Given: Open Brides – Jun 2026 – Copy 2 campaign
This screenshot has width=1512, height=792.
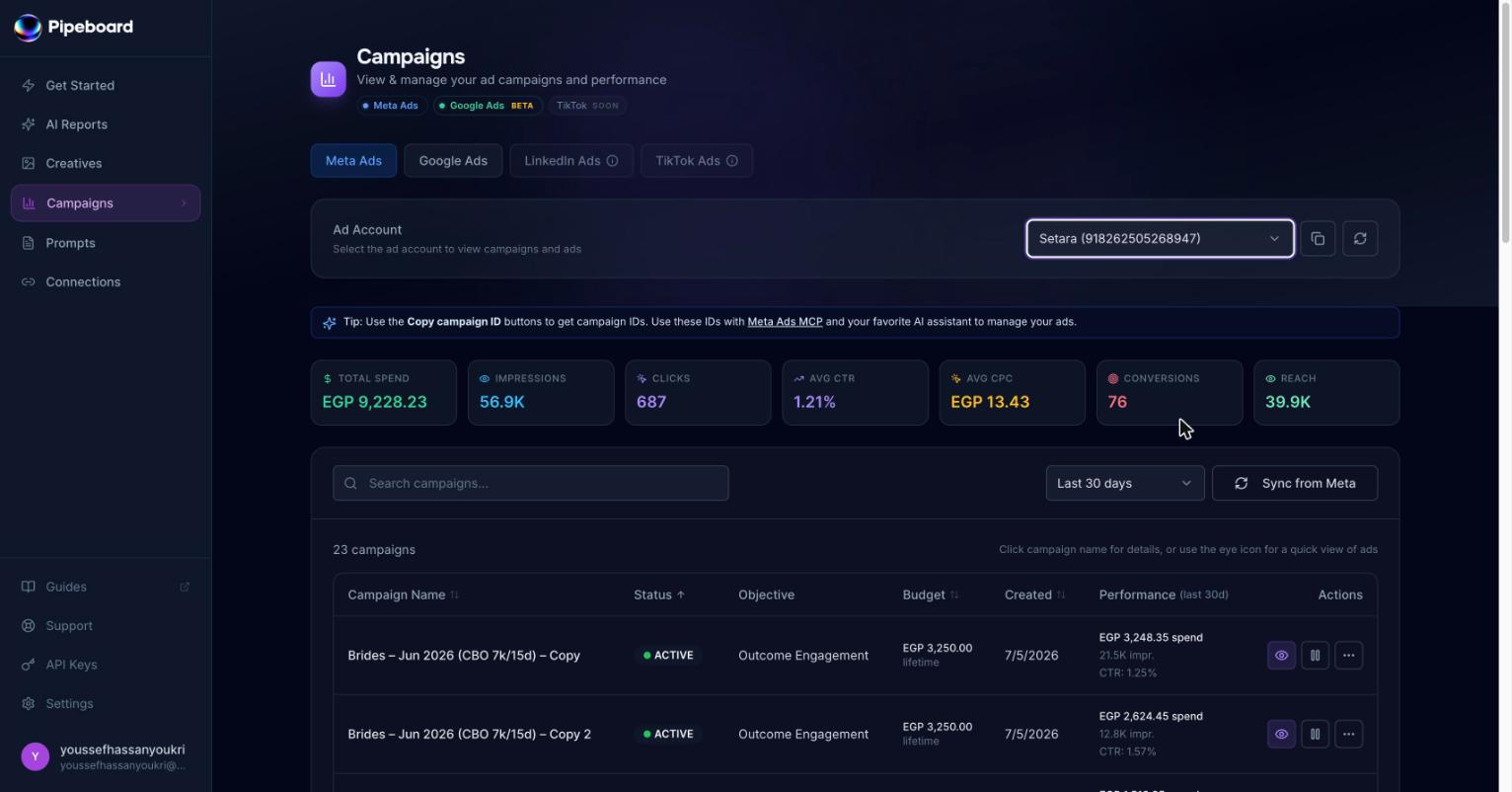Looking at the screenshot, I should click(470, 734).
